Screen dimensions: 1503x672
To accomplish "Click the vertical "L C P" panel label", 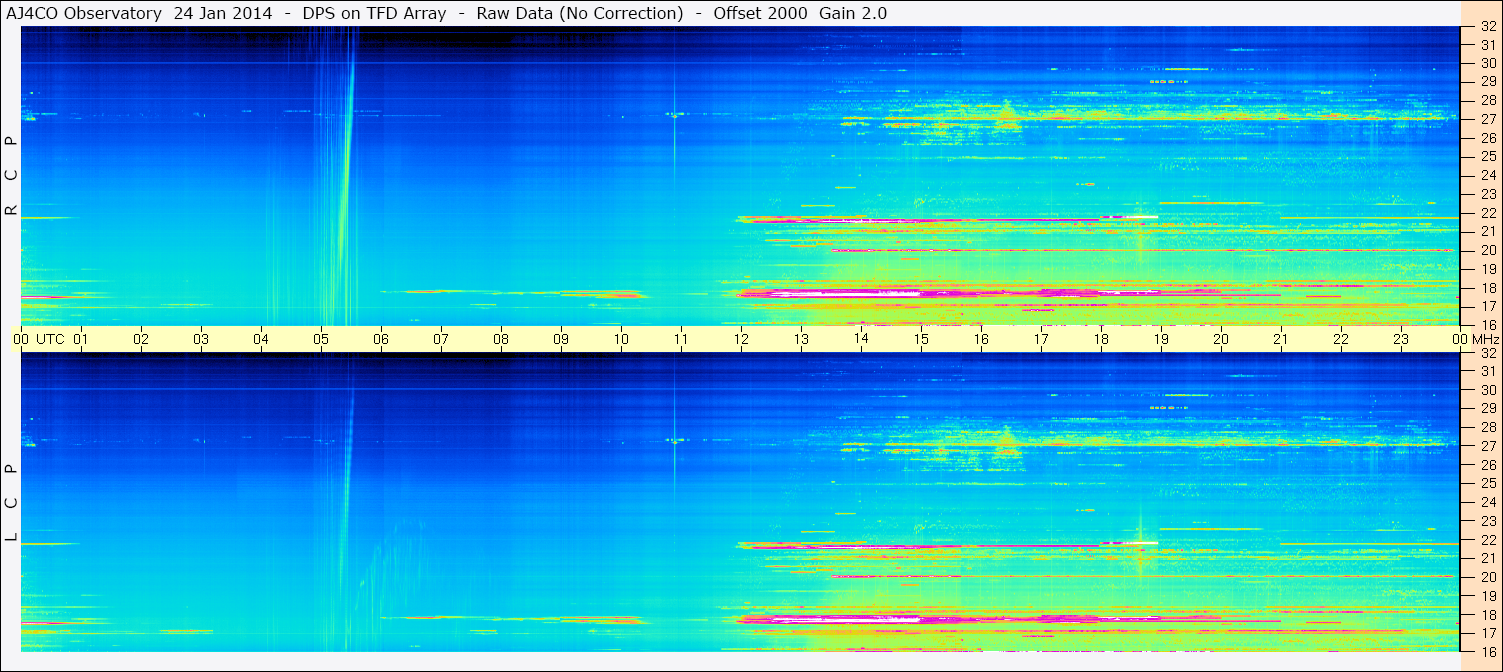I will [12, 502].
